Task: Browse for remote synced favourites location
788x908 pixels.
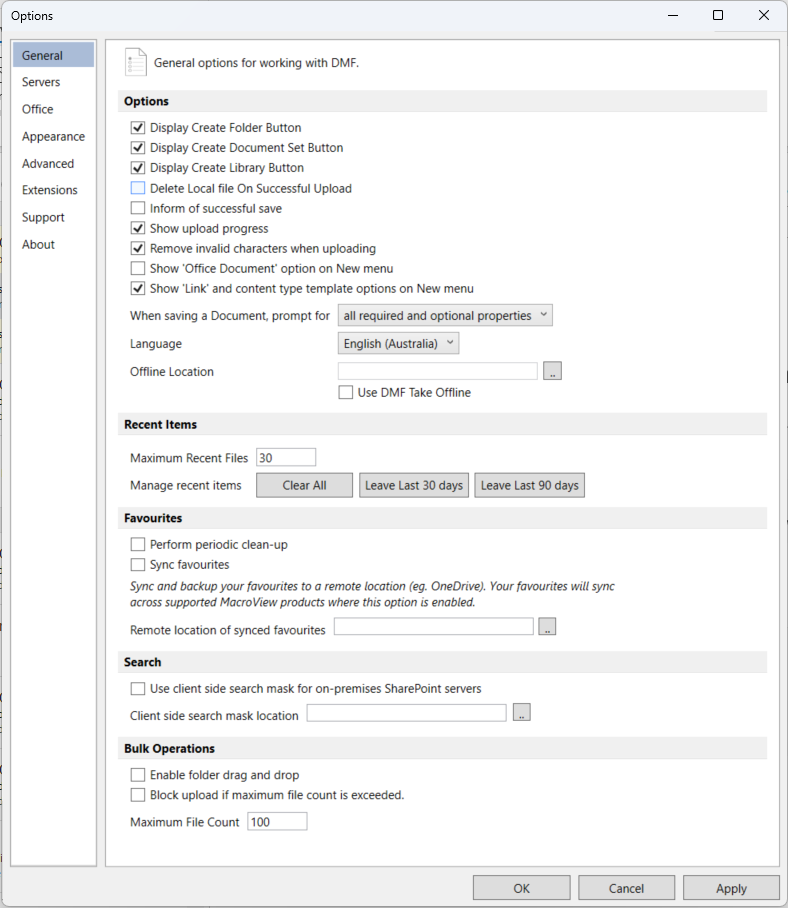Action: point(547,626)
